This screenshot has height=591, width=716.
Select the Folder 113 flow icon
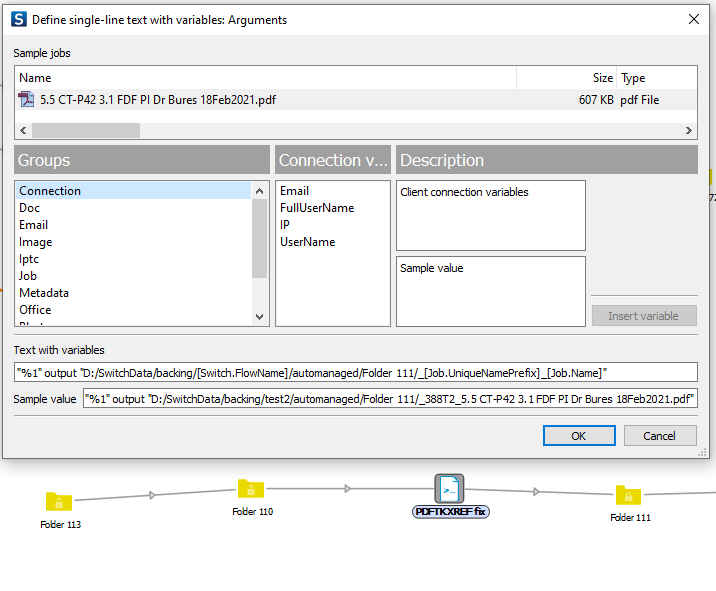tap(59, 502)
